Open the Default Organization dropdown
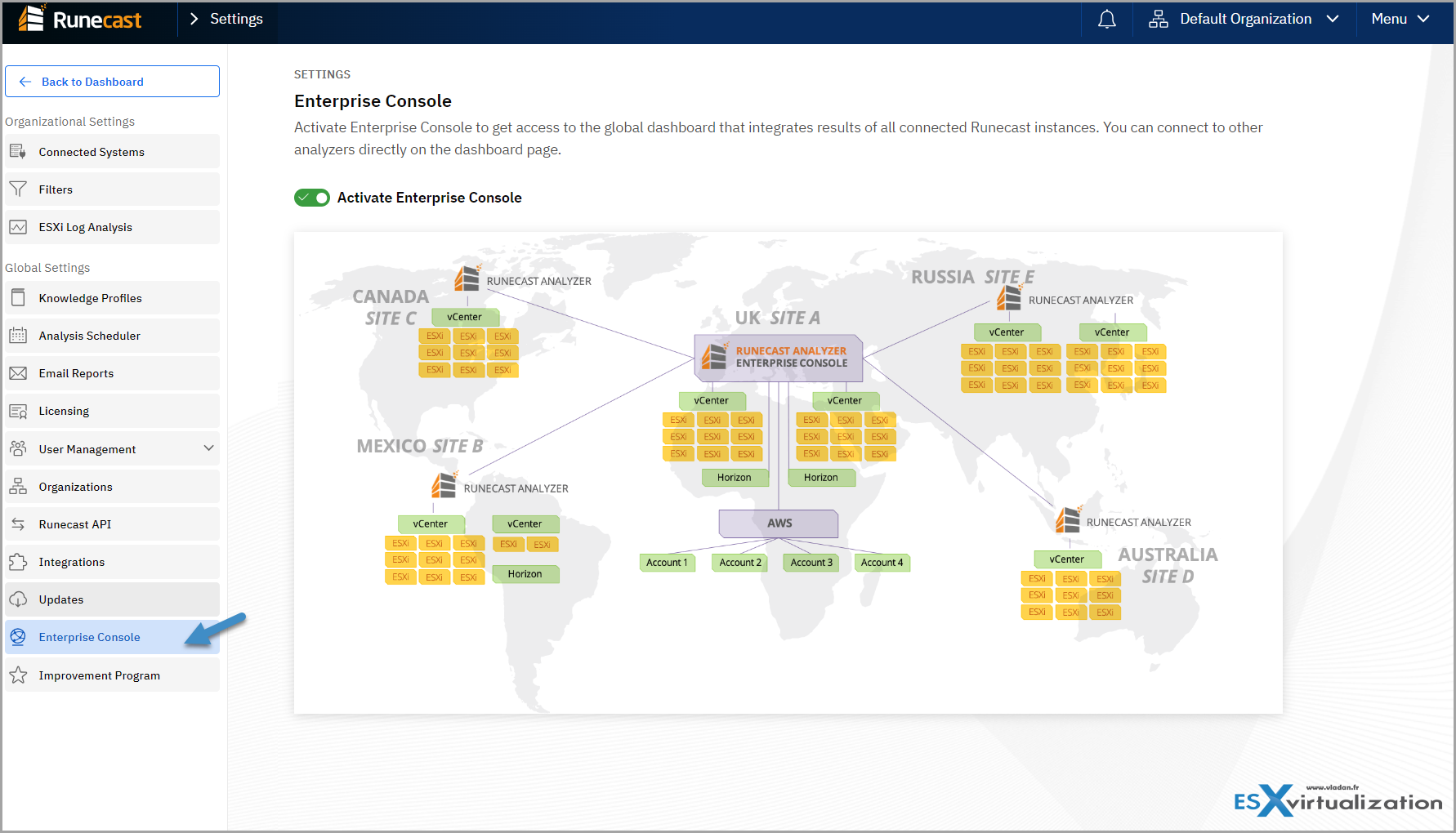Image resolution: width=1456 pixels, height=833 pixels. (x=1244, y=19)
